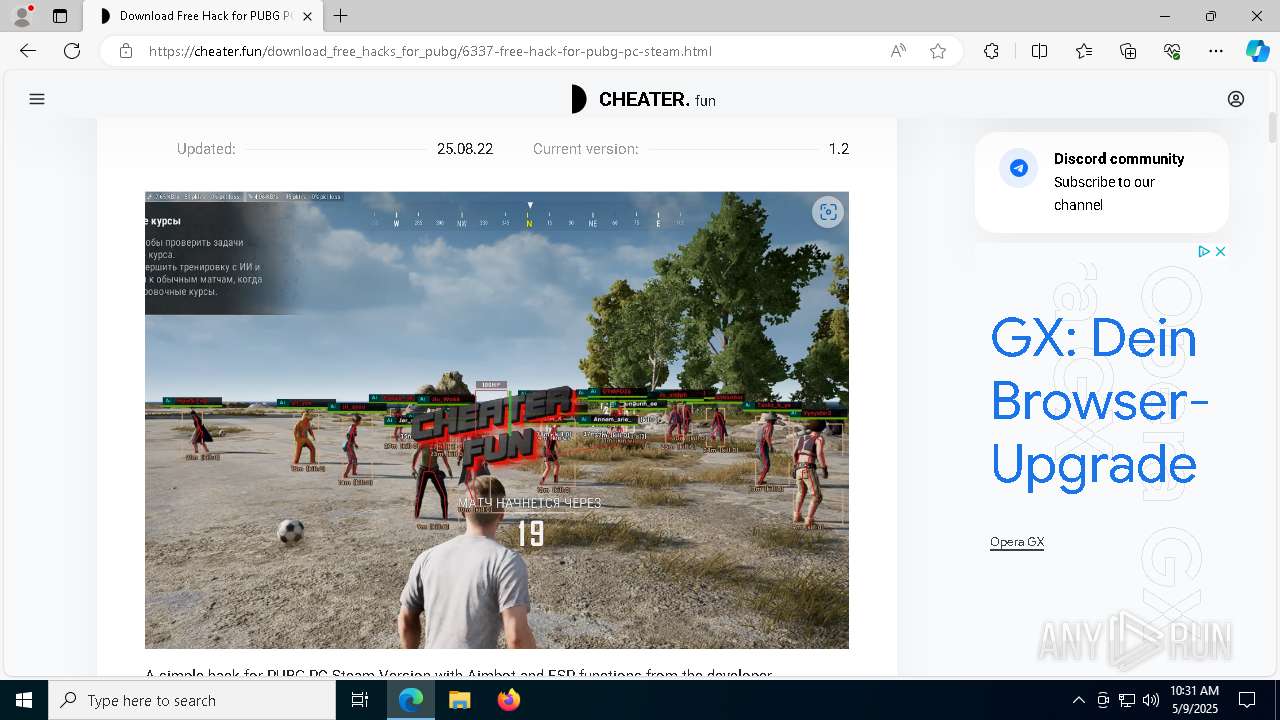Viewport: 1280px width, 720px height.
Task: Click the updated date 25.08.22
Action: tap(465, 149)
